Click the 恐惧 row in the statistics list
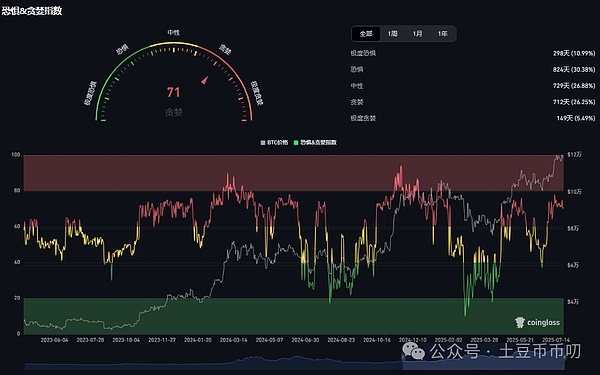This screenshot has height=375, width=600. tap(473, 69)
